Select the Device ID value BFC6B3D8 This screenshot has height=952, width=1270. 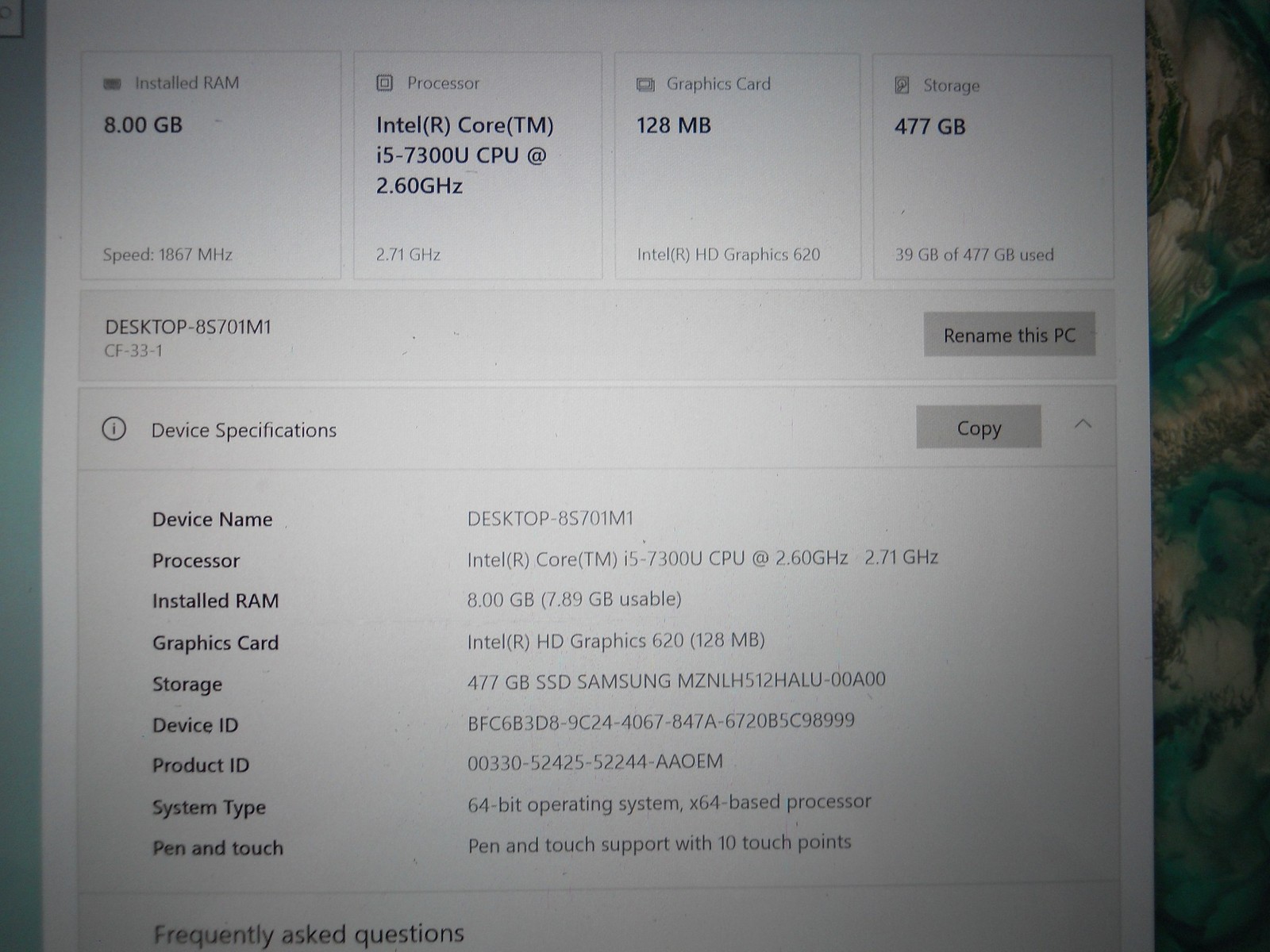tap(660, 721)
